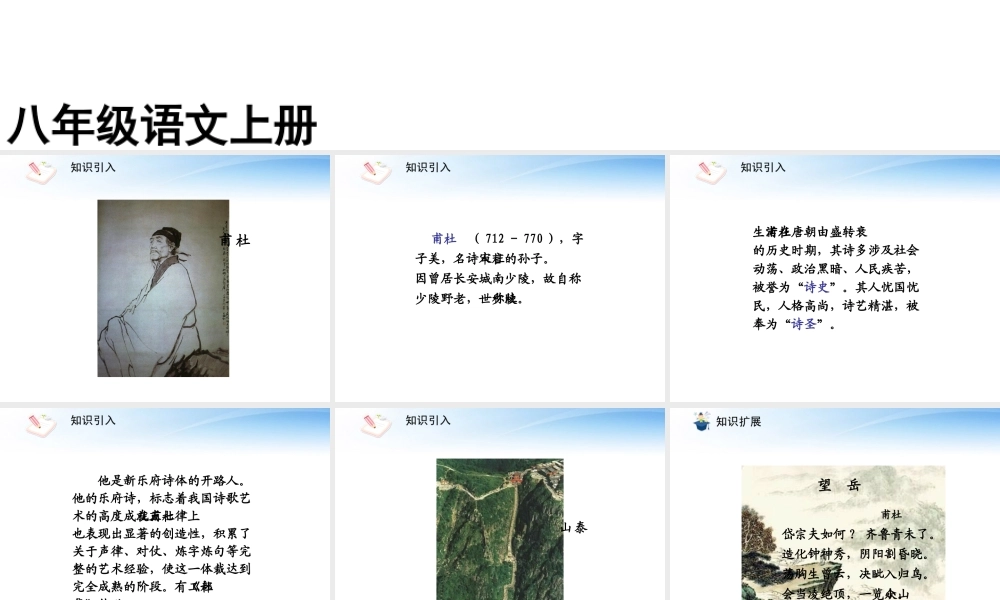1000x600 pixels.
Task: Click the 知识扩展 header label
Action: click(x=739, y=421)
